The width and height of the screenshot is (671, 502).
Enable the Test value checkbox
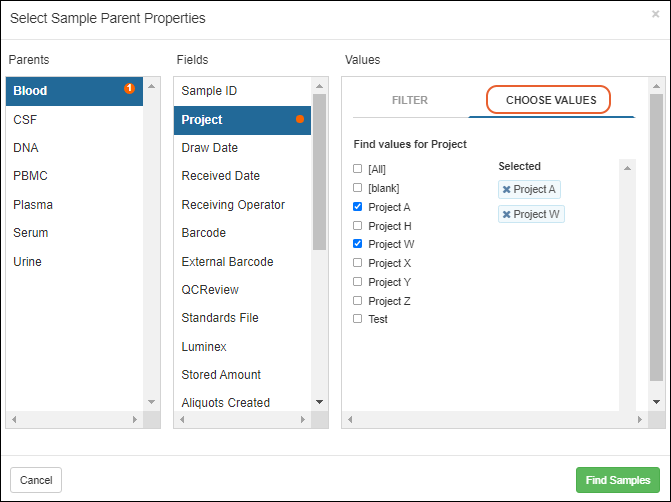click(358, 319)
